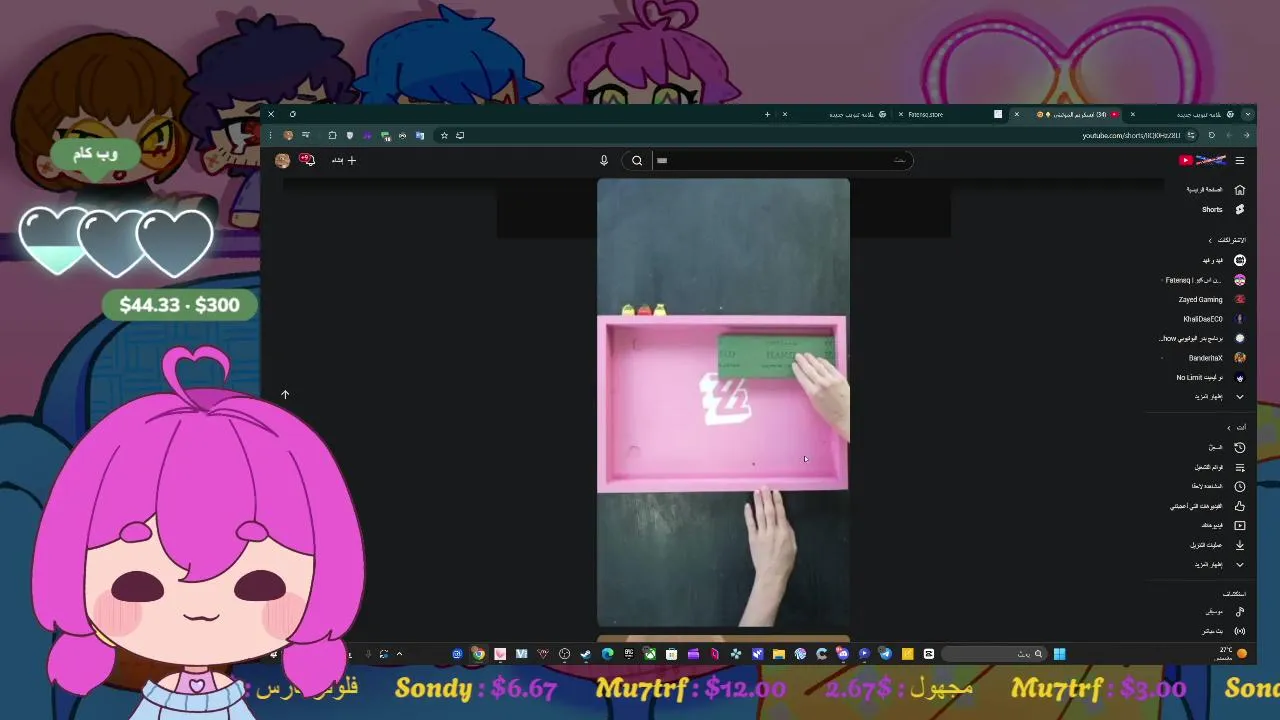Open the Music explore icon

1240,612
